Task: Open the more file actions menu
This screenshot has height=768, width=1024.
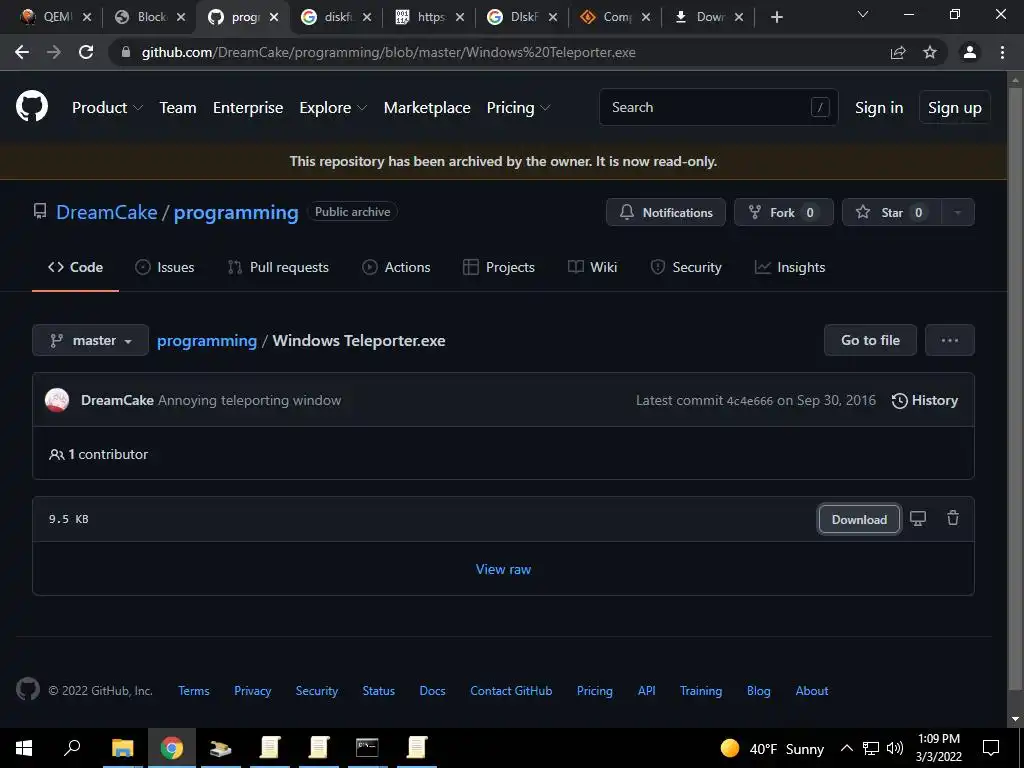Action: coord(950,340)
